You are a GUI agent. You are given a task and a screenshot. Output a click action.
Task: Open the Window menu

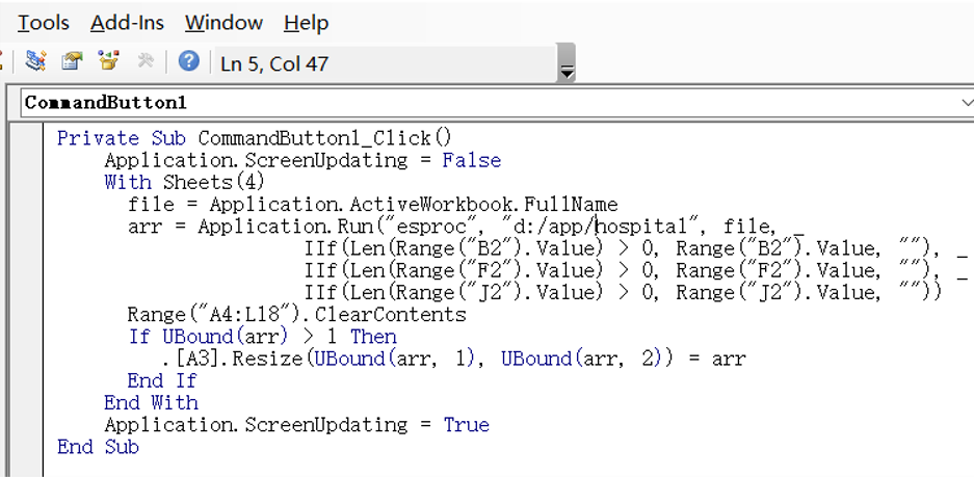224,23
